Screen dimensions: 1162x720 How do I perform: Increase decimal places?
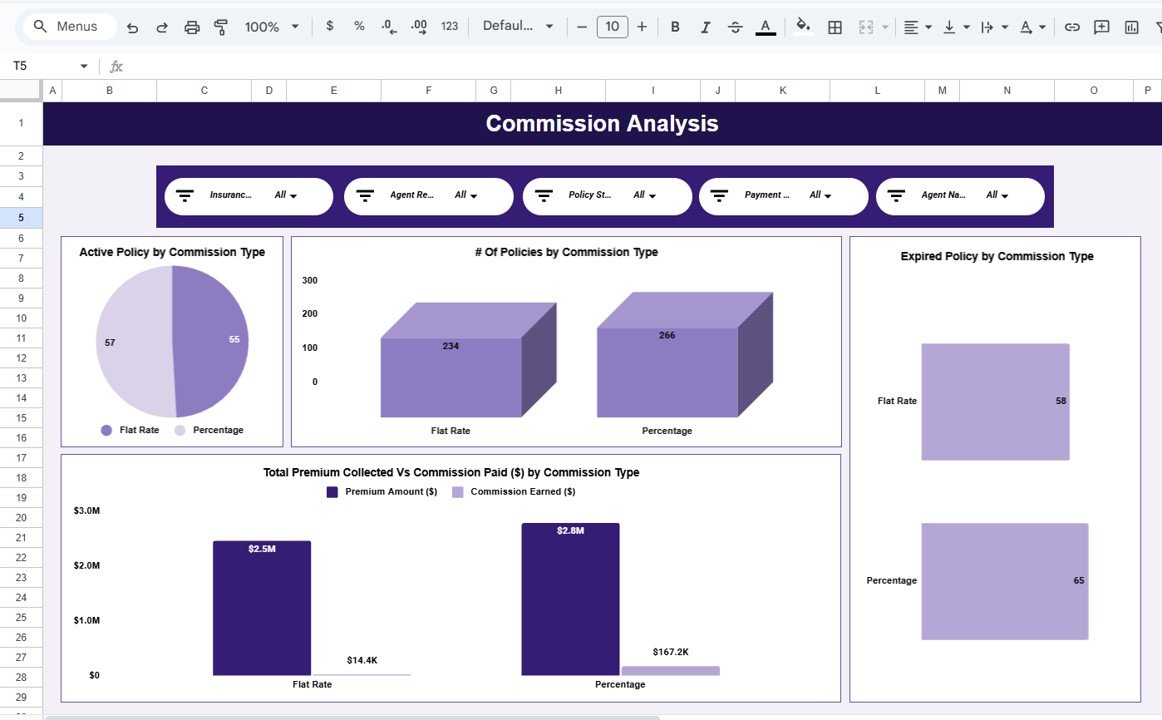[x=418, y=26]
